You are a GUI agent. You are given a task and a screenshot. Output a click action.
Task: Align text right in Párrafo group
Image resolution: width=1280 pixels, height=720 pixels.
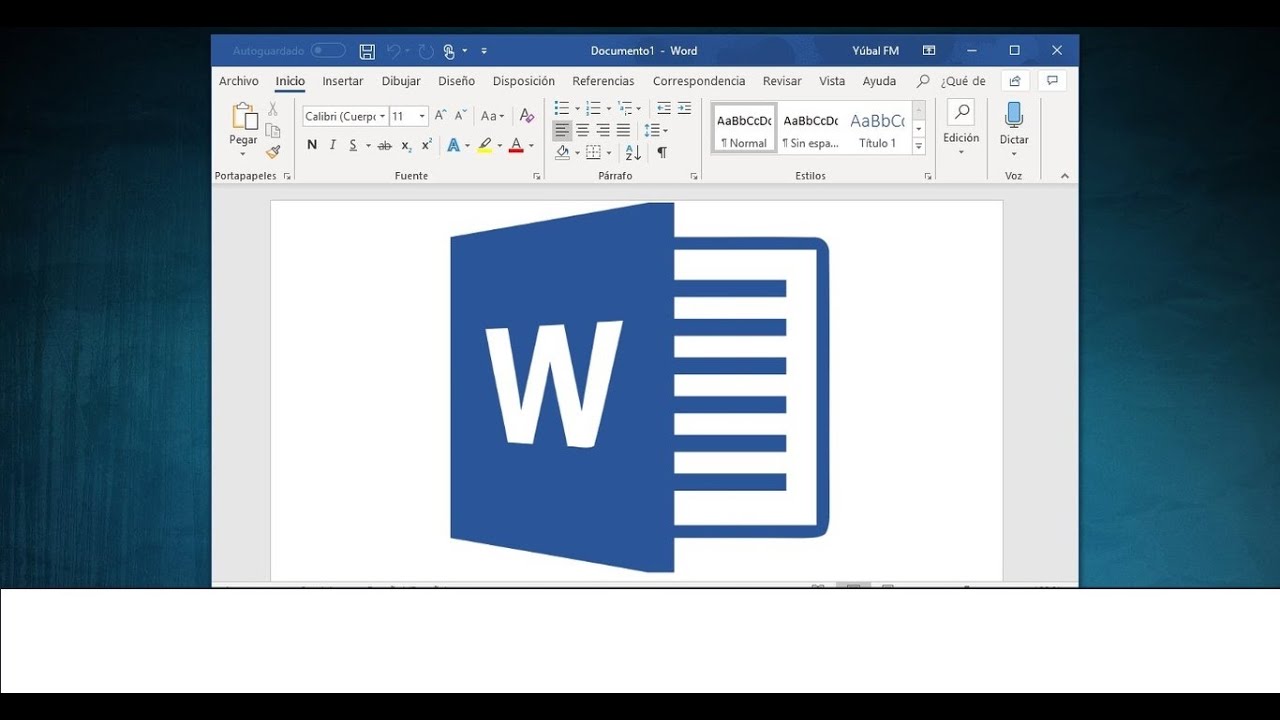pos(603,130)
